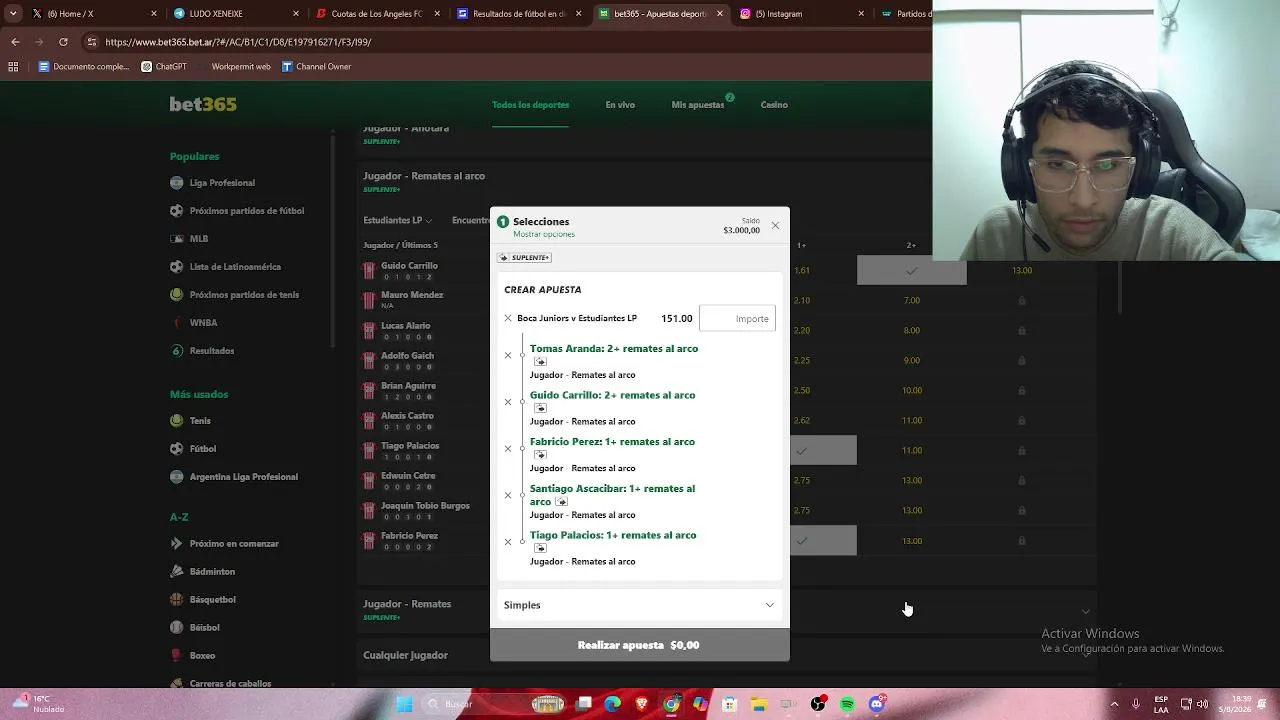This screenshot has width=1280, height=720.
Task: Click the bet365 logo
Action: (203, 104)
